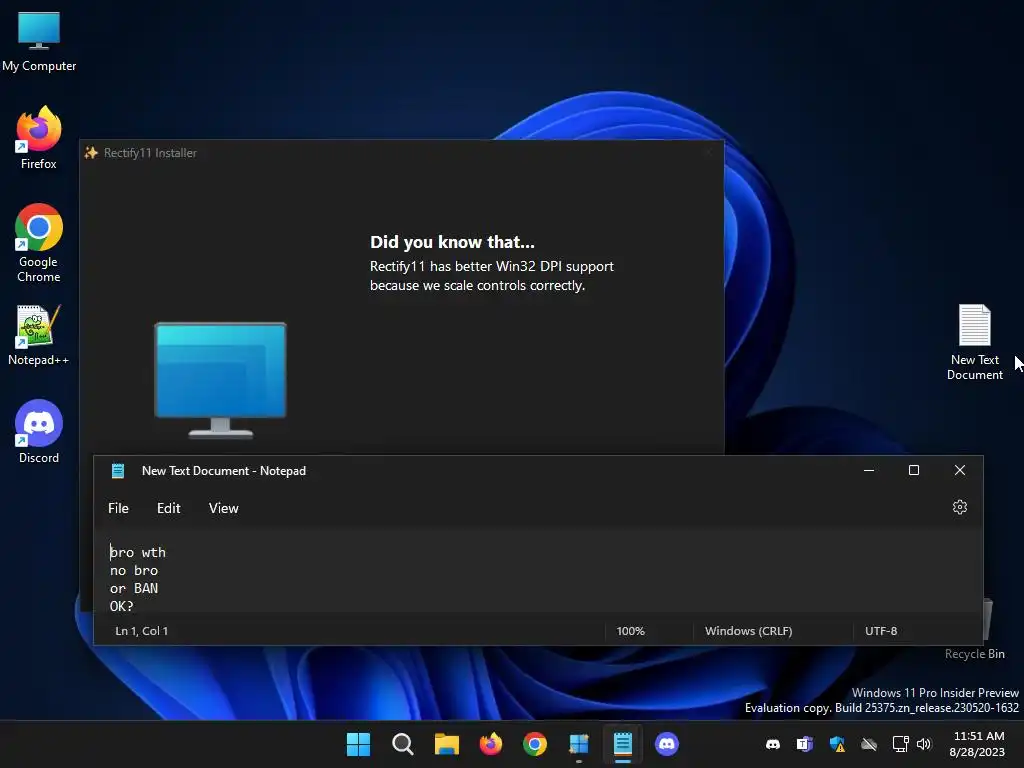Click the monitor image in Rectify11 Installer

[220, 380]
